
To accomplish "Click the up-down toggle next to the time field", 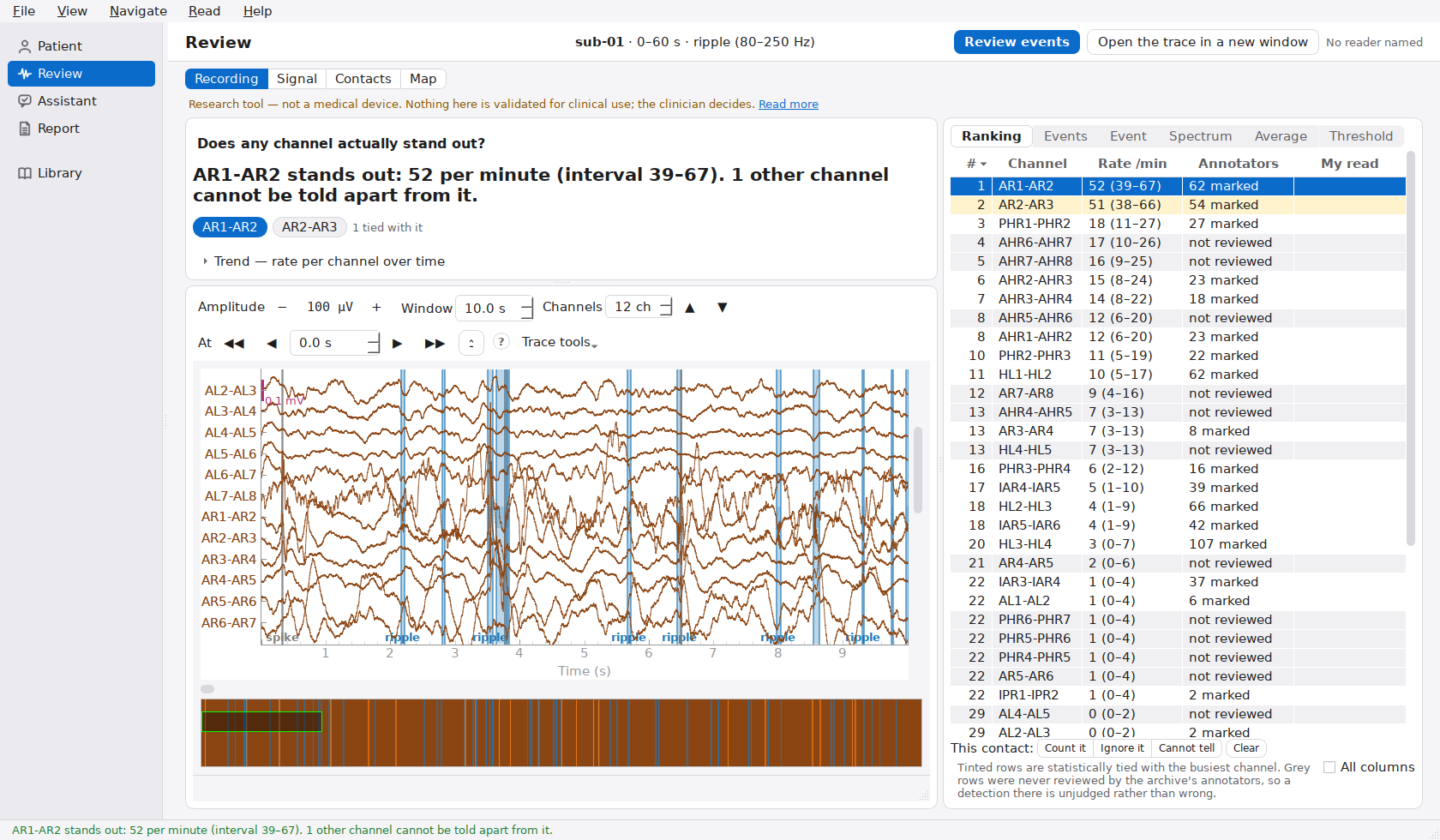I will (471, 343).
